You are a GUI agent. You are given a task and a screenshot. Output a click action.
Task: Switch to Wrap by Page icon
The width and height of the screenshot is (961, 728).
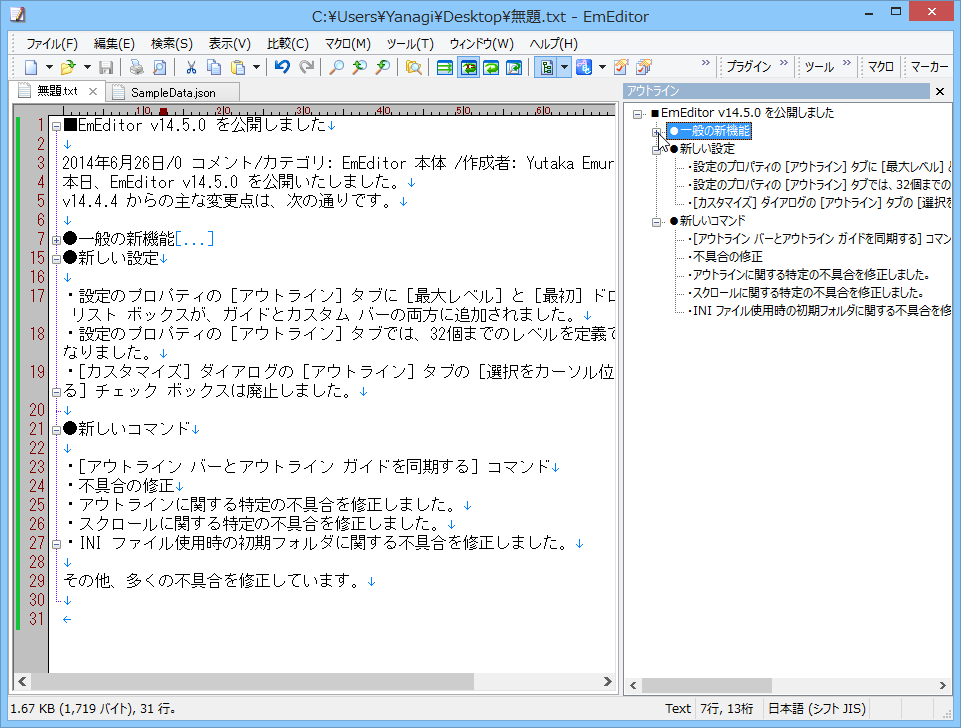pyautogui.click(x=514, y=67)
